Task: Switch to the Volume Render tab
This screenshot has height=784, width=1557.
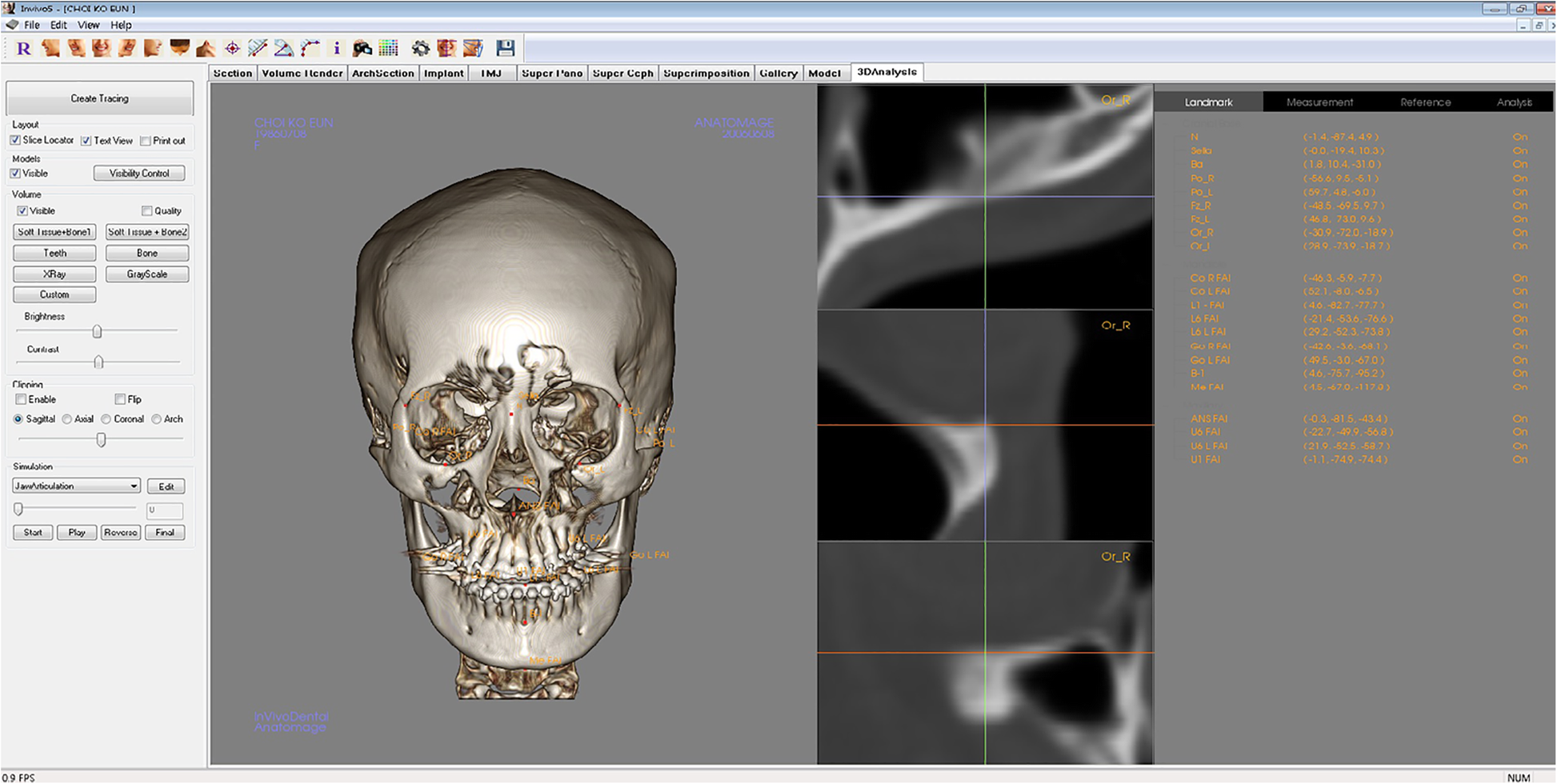Action: click(x=302, y=73)
